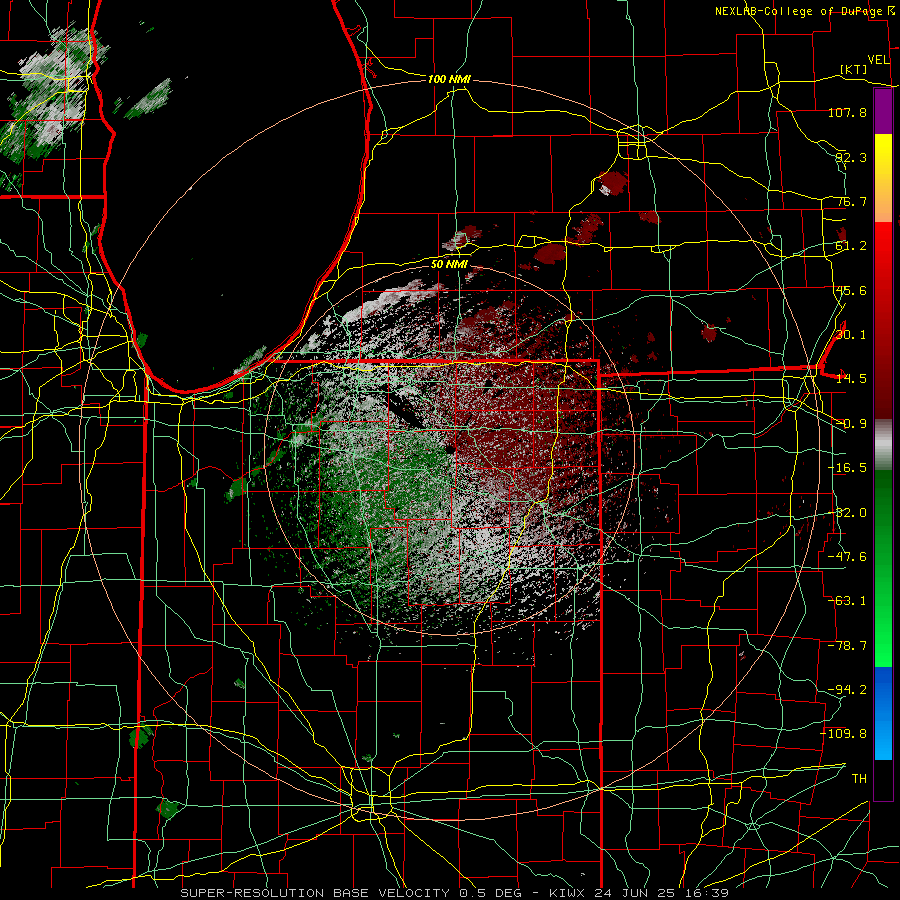Screen dimensions: 900x900
Task: Click the -109.8 velocity scale value
Action: click(844, 734)
